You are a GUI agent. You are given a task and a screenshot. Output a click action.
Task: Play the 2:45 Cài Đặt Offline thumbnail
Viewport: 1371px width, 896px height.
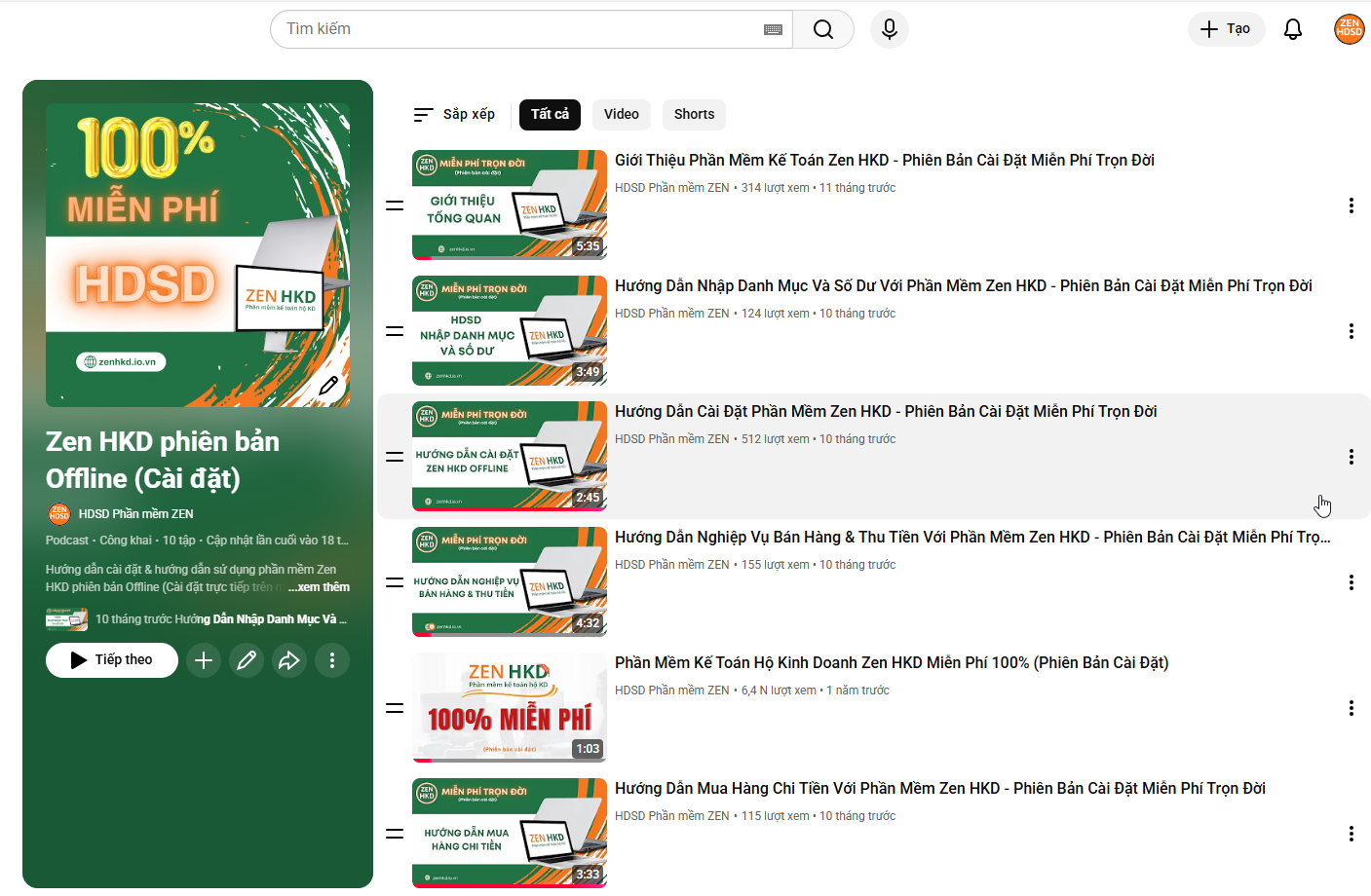coord(510,457)
